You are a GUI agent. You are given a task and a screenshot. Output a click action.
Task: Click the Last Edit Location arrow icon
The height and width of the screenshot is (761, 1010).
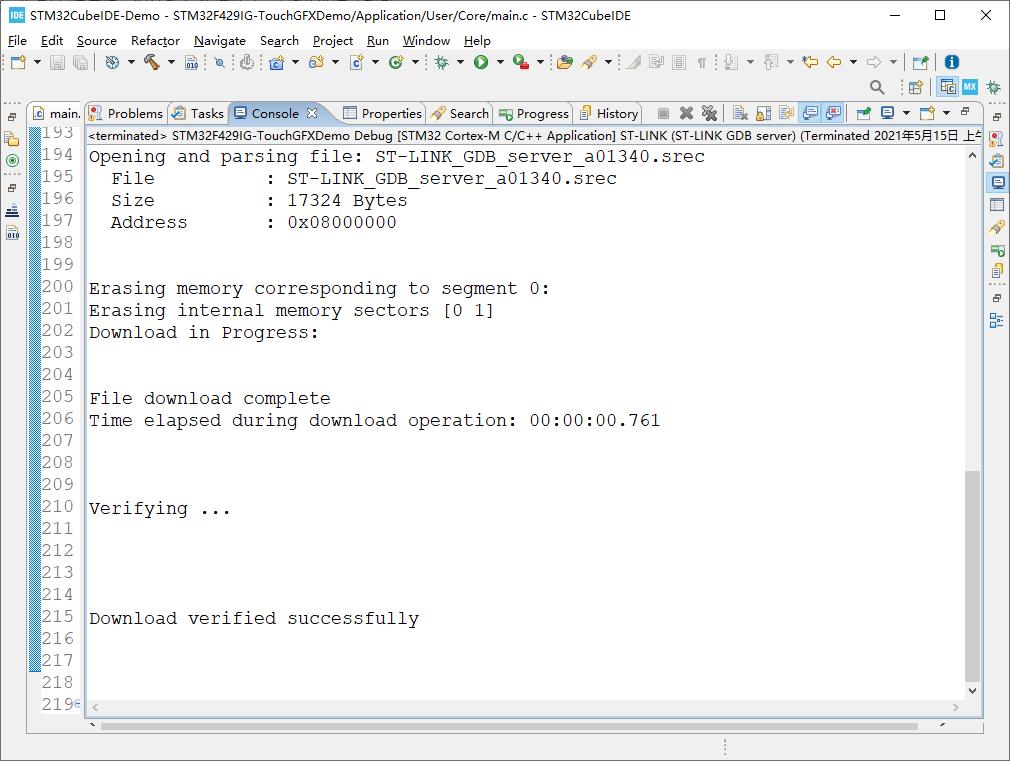tap(810, 62)
